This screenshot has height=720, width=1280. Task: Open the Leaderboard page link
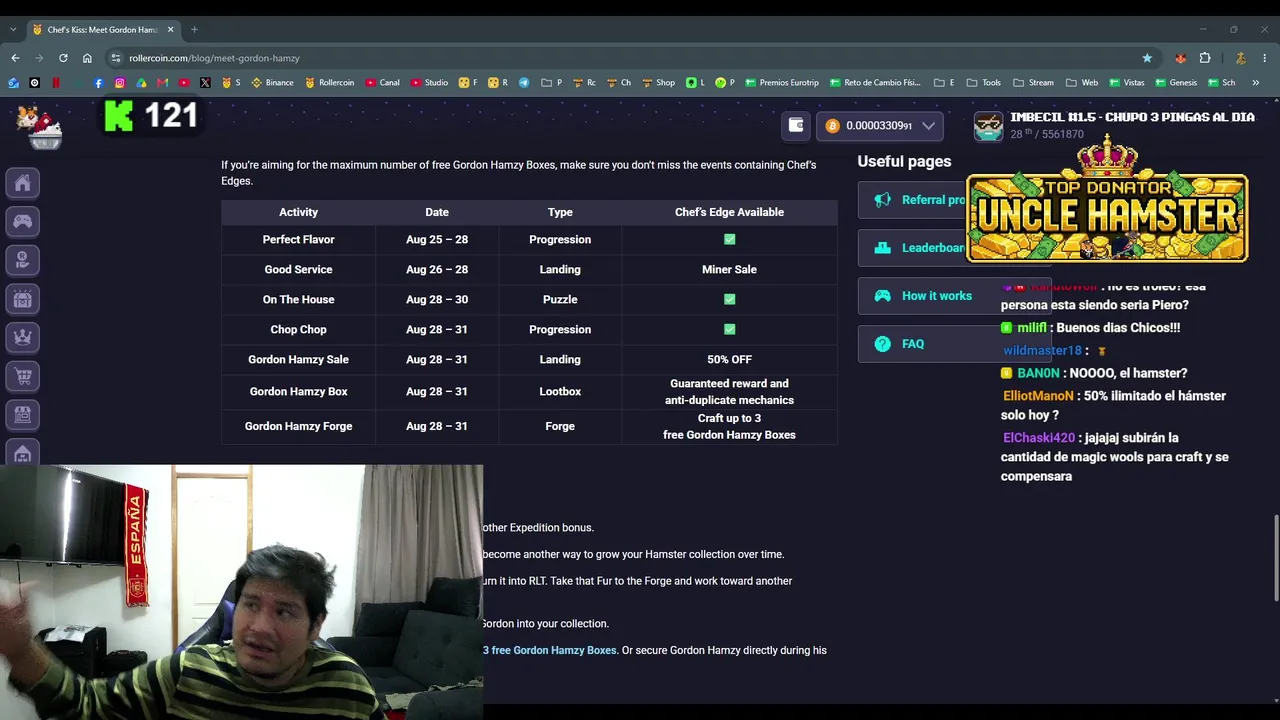pos(912,248)
